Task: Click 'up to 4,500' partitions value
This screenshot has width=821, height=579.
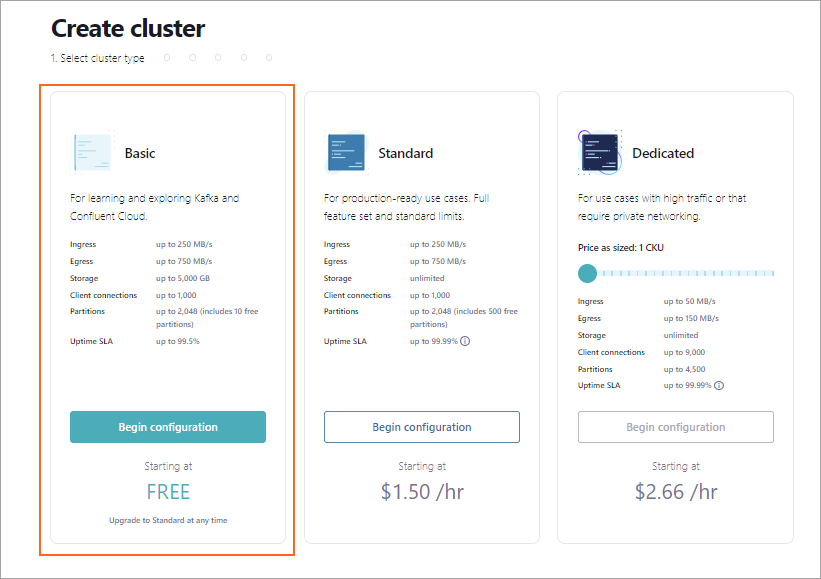Action: point(684,369)
